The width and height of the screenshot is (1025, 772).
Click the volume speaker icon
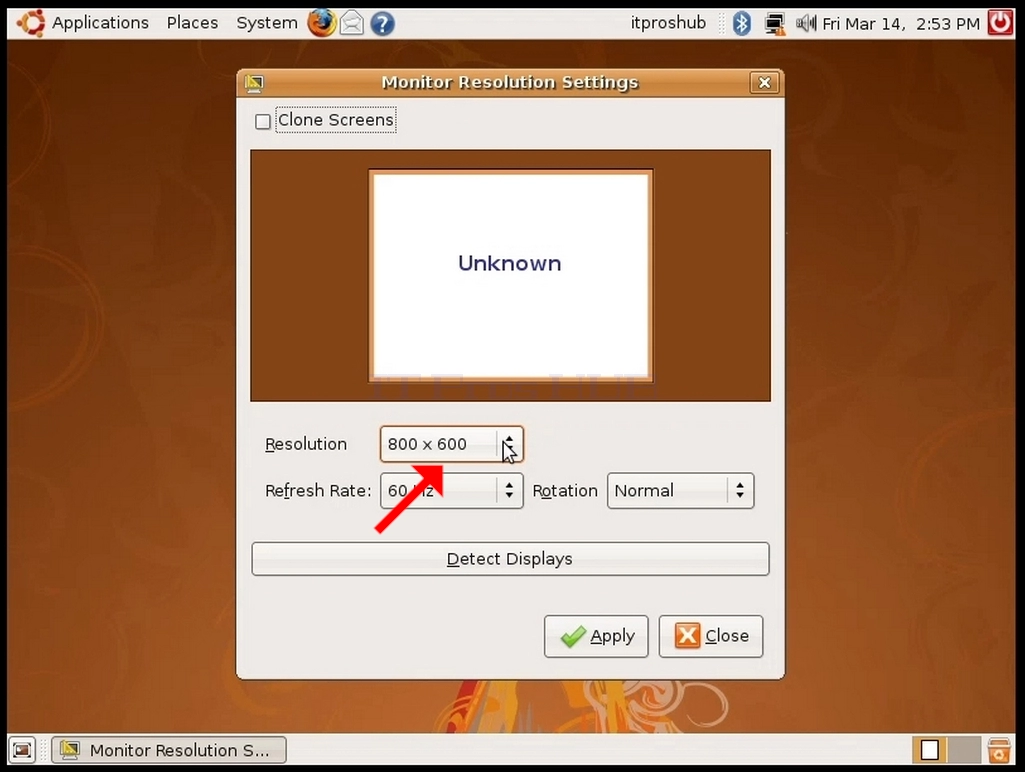coord(806,24)
